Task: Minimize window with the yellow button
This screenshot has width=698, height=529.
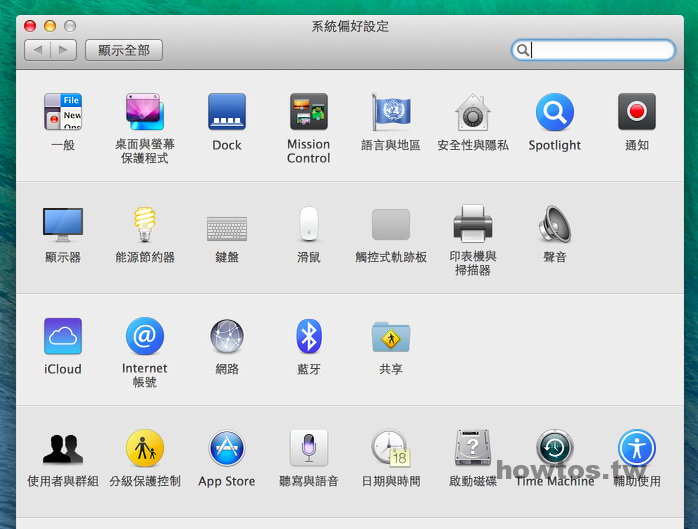Action: (x=50, y=26)
